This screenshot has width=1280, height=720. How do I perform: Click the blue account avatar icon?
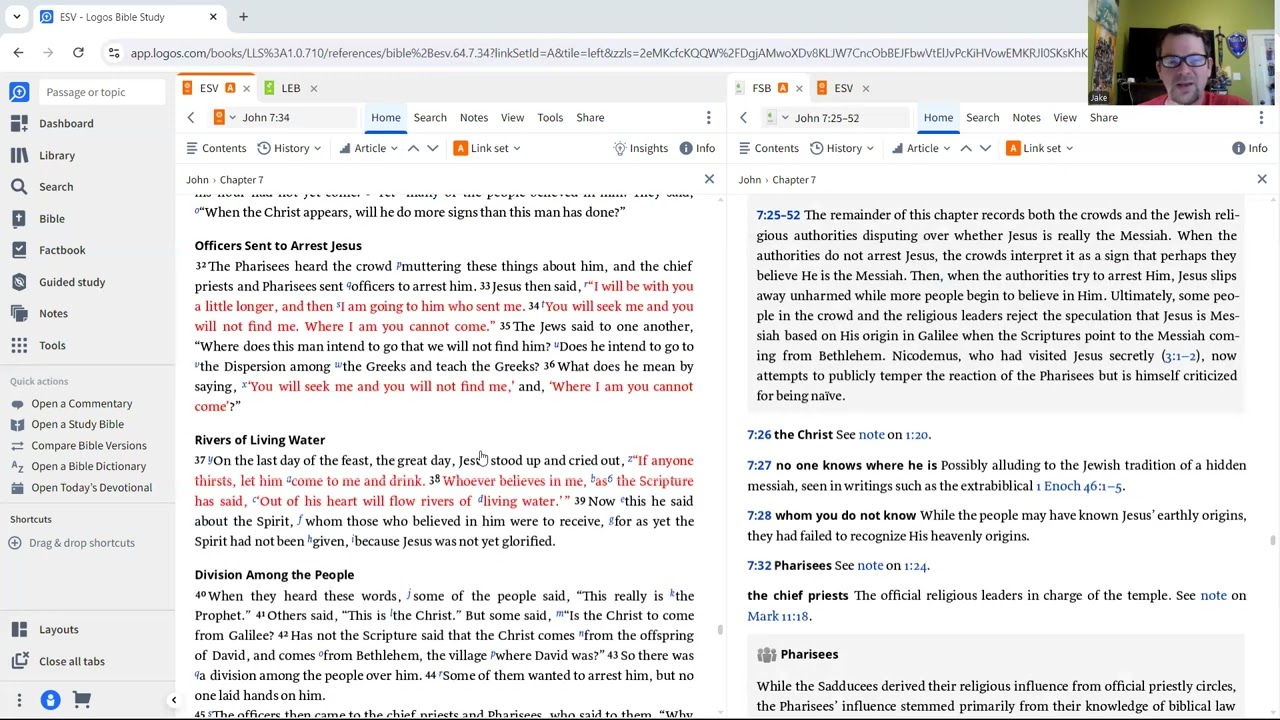point(50,700)
